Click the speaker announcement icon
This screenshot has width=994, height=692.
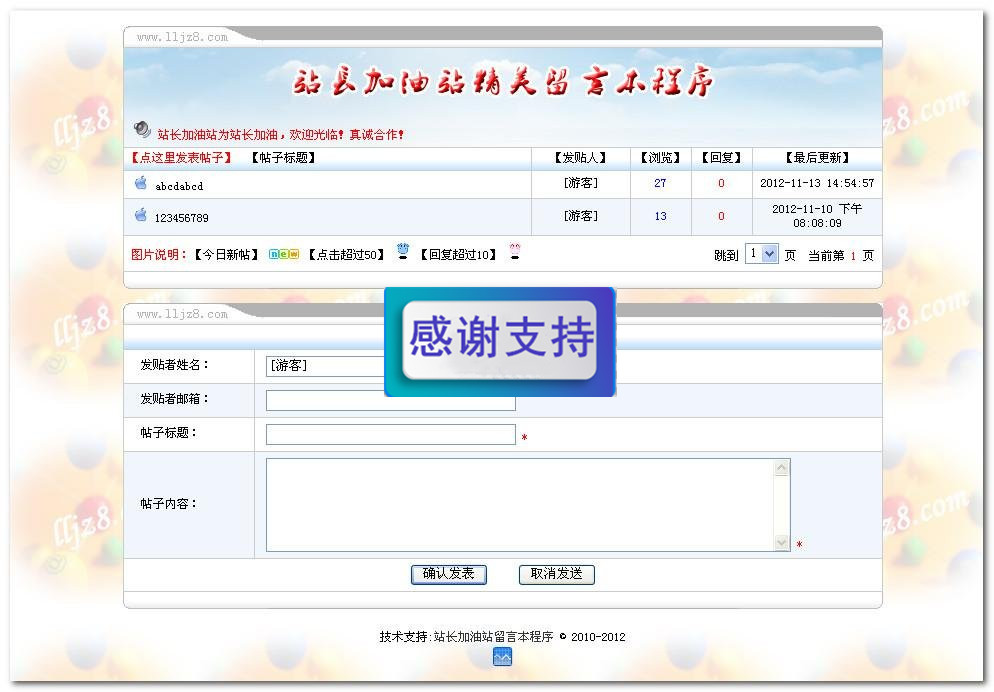coord(142,130)
